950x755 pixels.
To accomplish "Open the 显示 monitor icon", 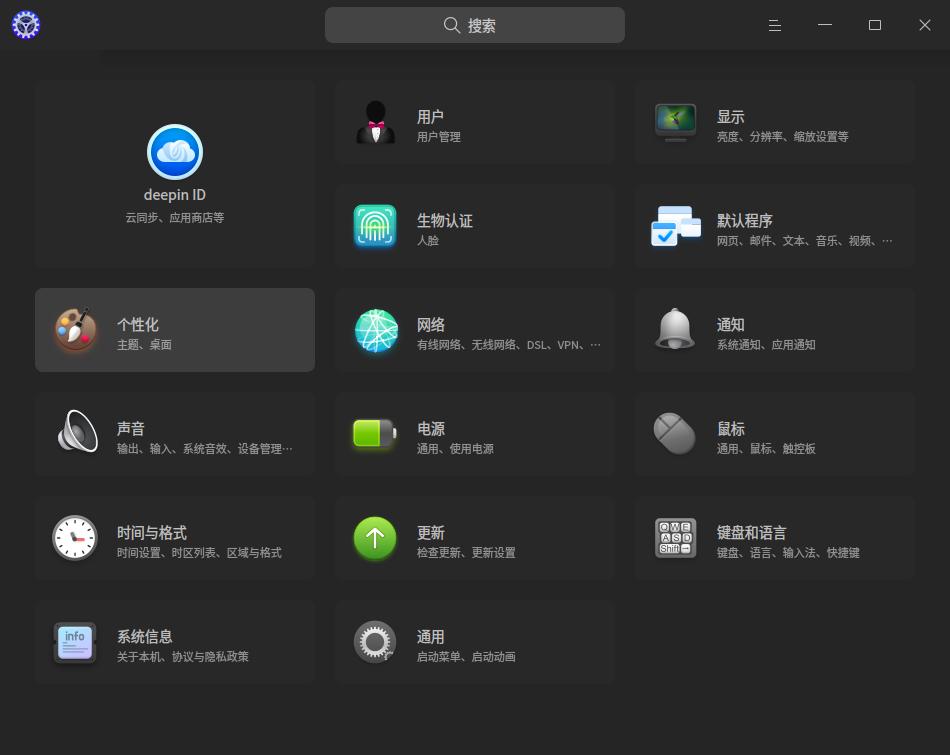I will click(x=676, y=122).
